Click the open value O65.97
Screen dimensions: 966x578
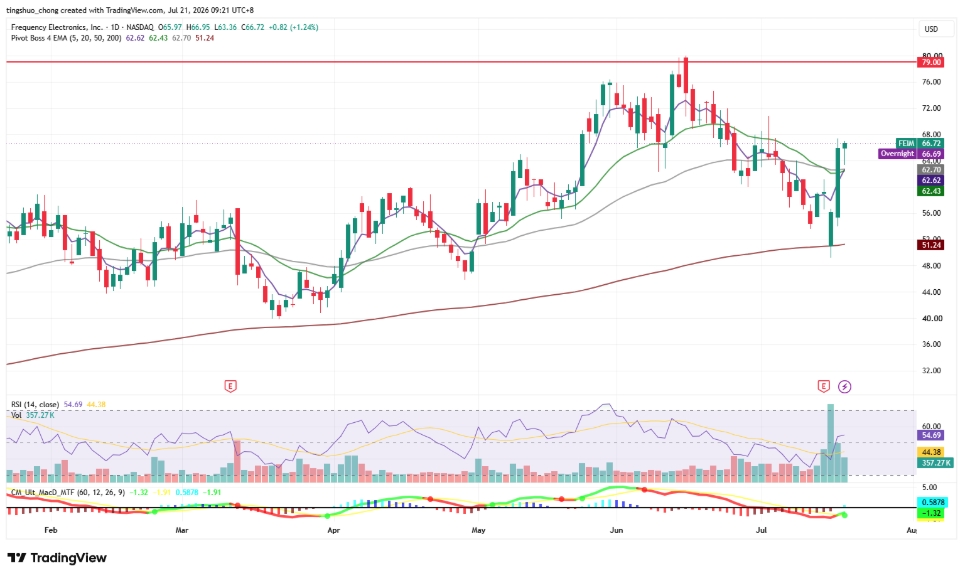pos(170,27)
